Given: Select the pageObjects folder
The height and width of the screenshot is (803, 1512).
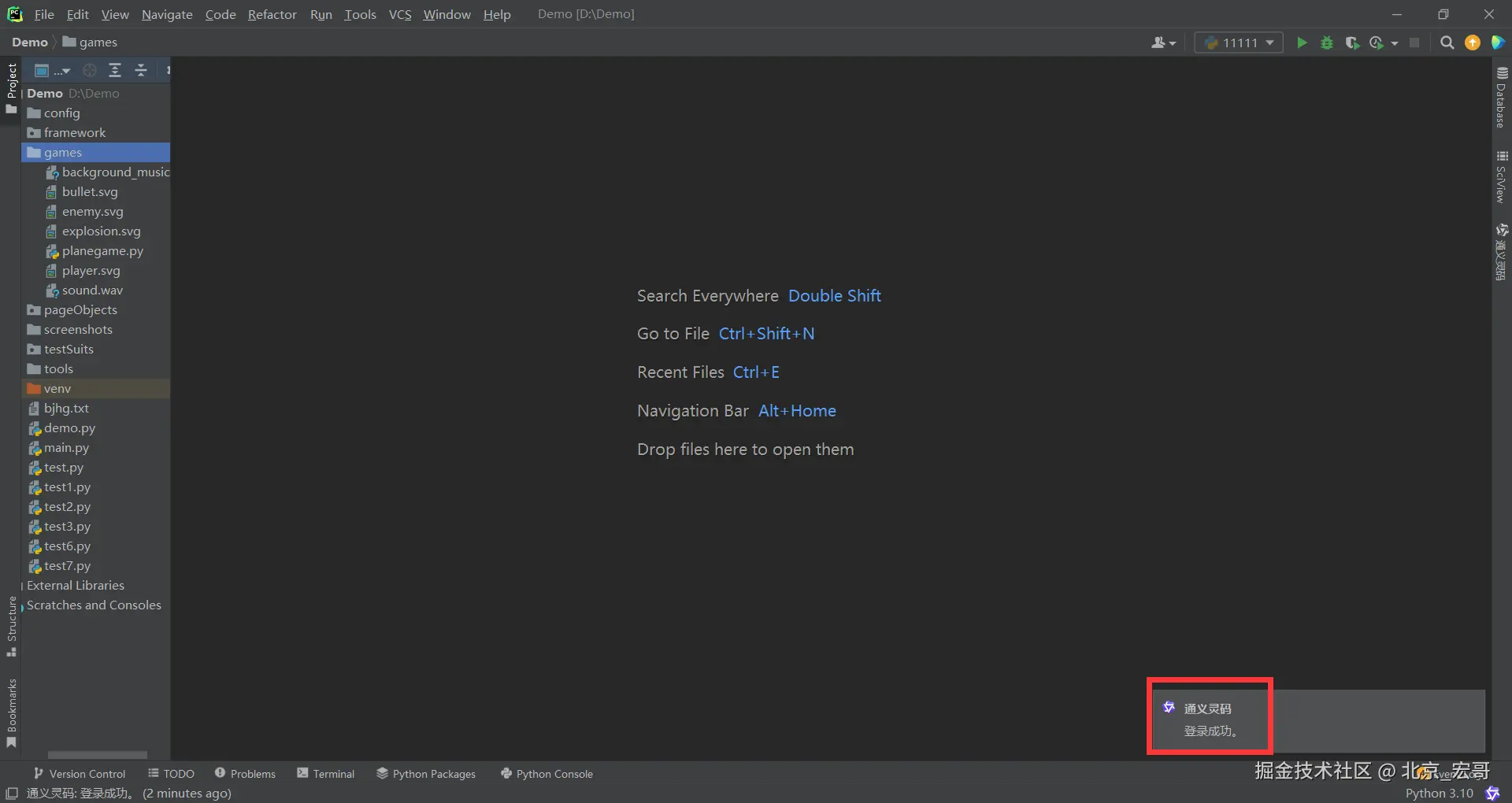Looking at the screenshot, I should (x=95, y=309).
